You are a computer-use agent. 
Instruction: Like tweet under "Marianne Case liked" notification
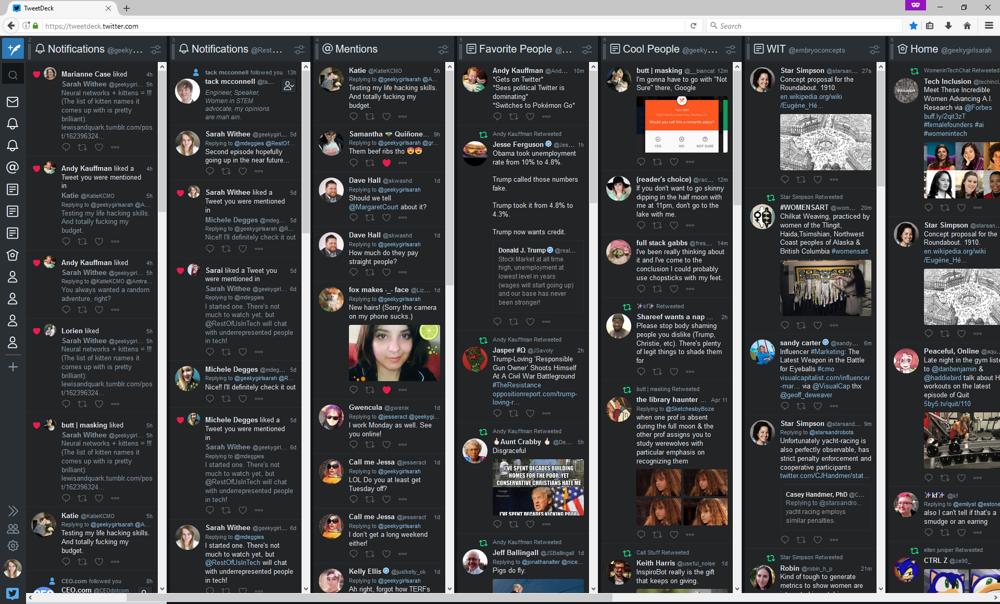click(x=99, y=147)
